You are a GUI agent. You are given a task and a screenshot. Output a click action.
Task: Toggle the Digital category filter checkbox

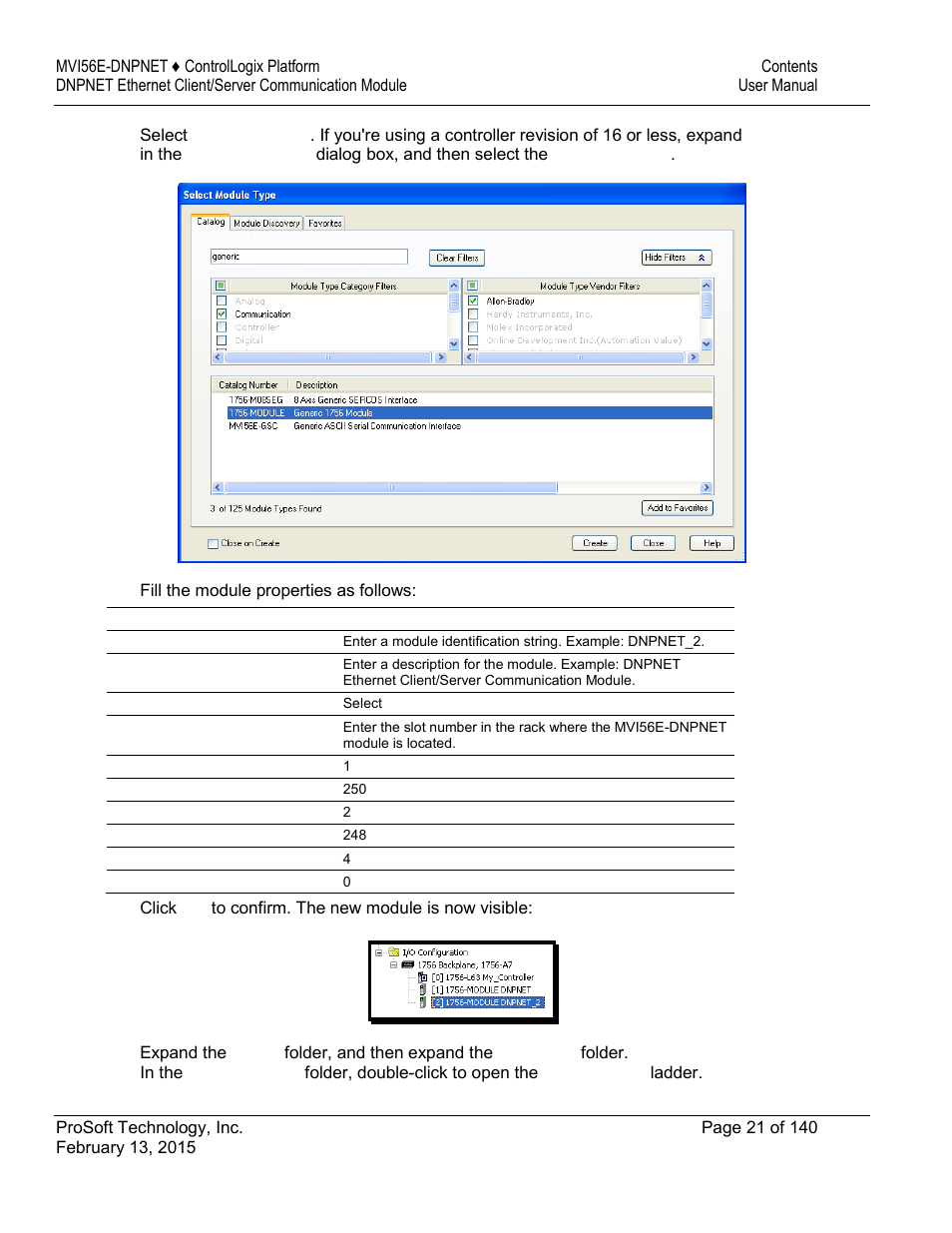pyautogui.click(x=222, y=340)
